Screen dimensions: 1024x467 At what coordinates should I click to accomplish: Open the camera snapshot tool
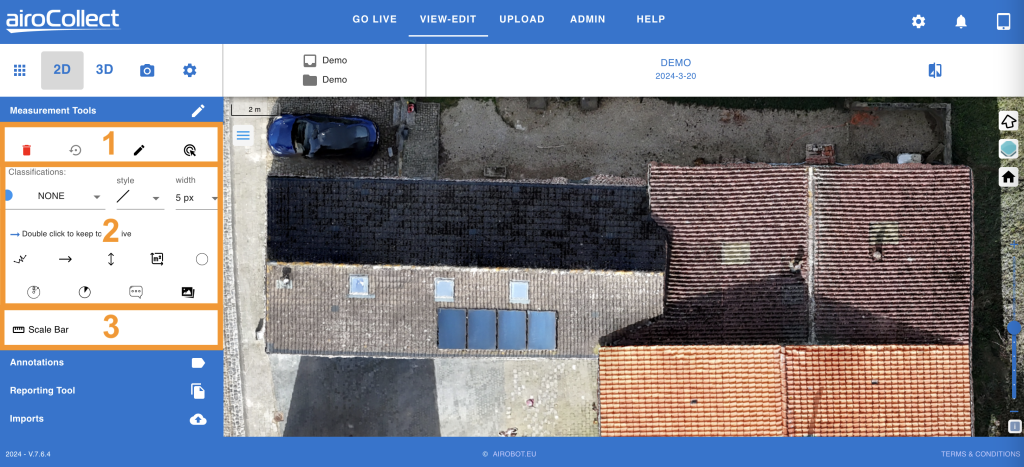pyautogui.click(x=147, y=70)
